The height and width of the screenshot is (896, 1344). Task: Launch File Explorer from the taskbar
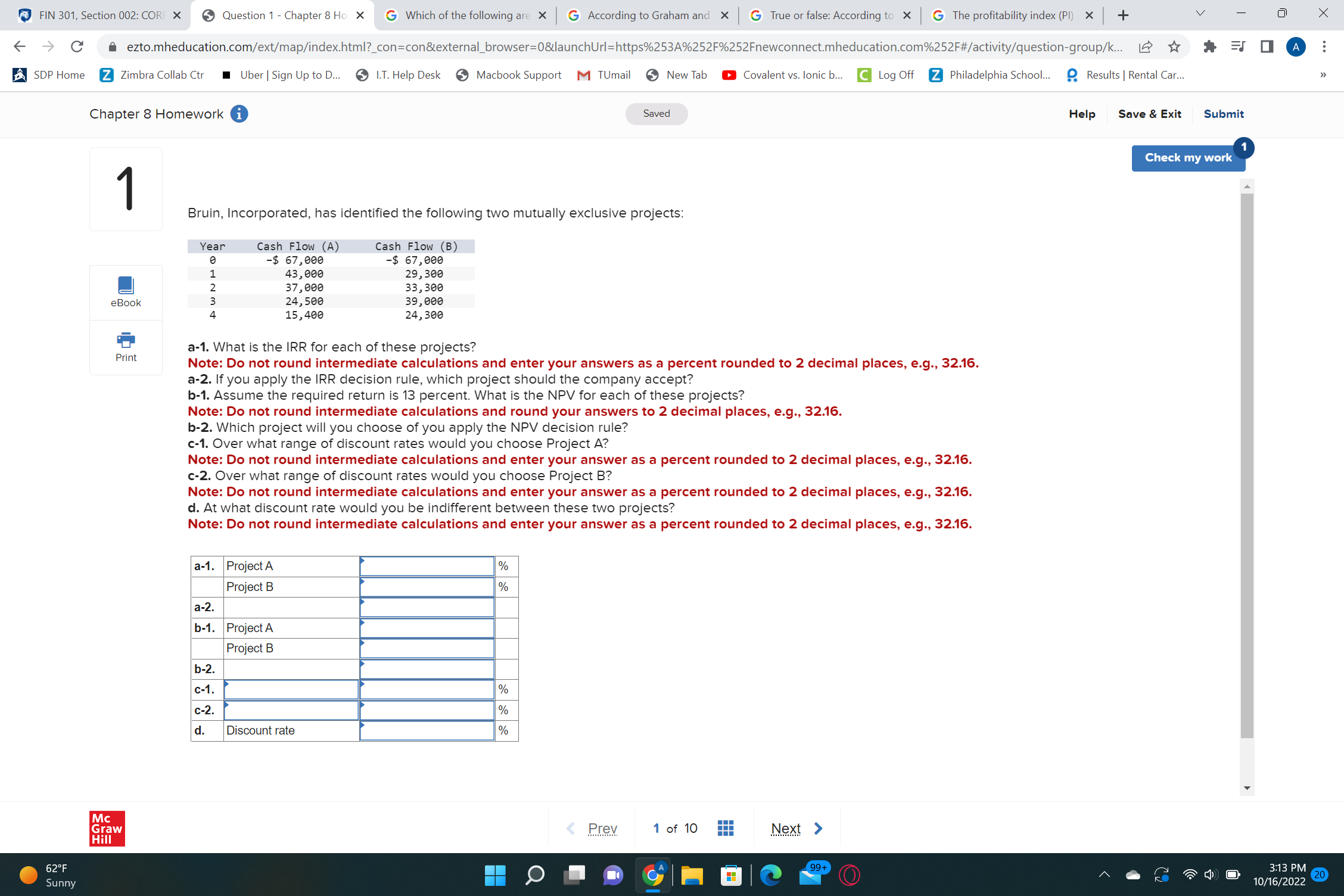pos(692,875)
